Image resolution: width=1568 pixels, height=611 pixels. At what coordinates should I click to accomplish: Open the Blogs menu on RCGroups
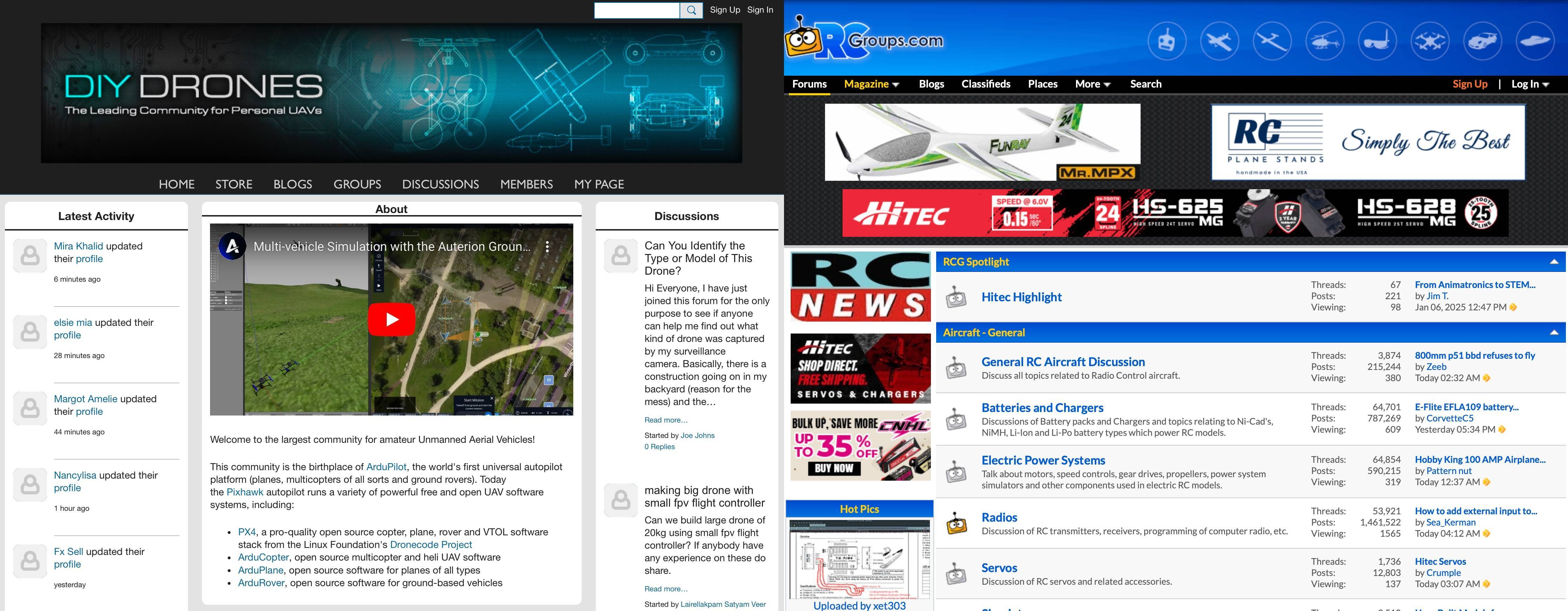coord(931,84)
